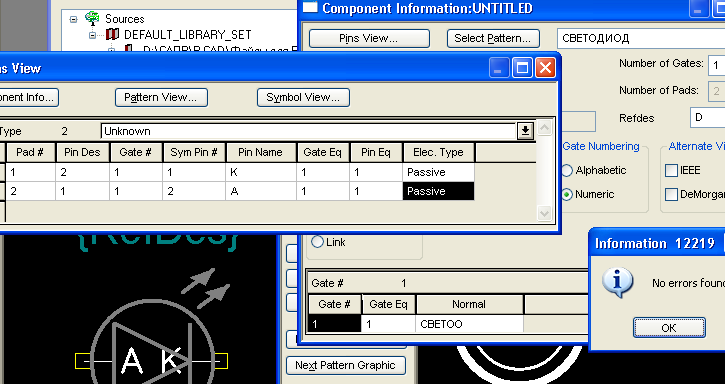Open Pins View from Component Information
The image size is (725, 384).
[x=369, y=38]
